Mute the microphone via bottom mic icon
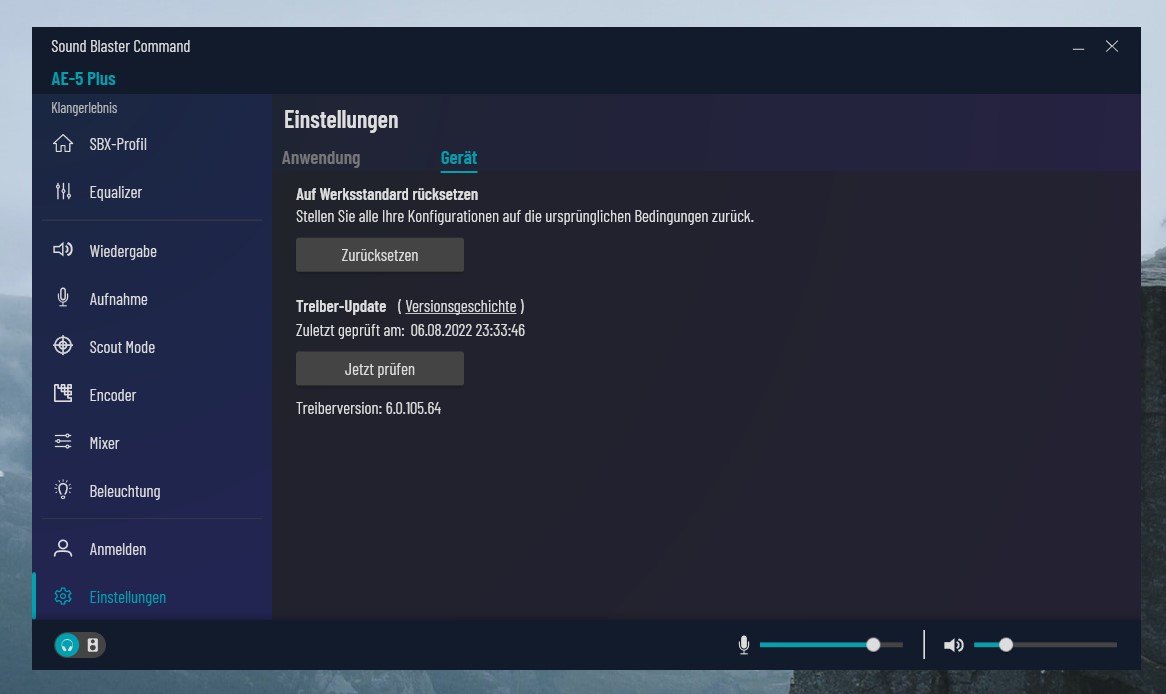Viewport: 1166px width, 694px height. click(744, 645)
